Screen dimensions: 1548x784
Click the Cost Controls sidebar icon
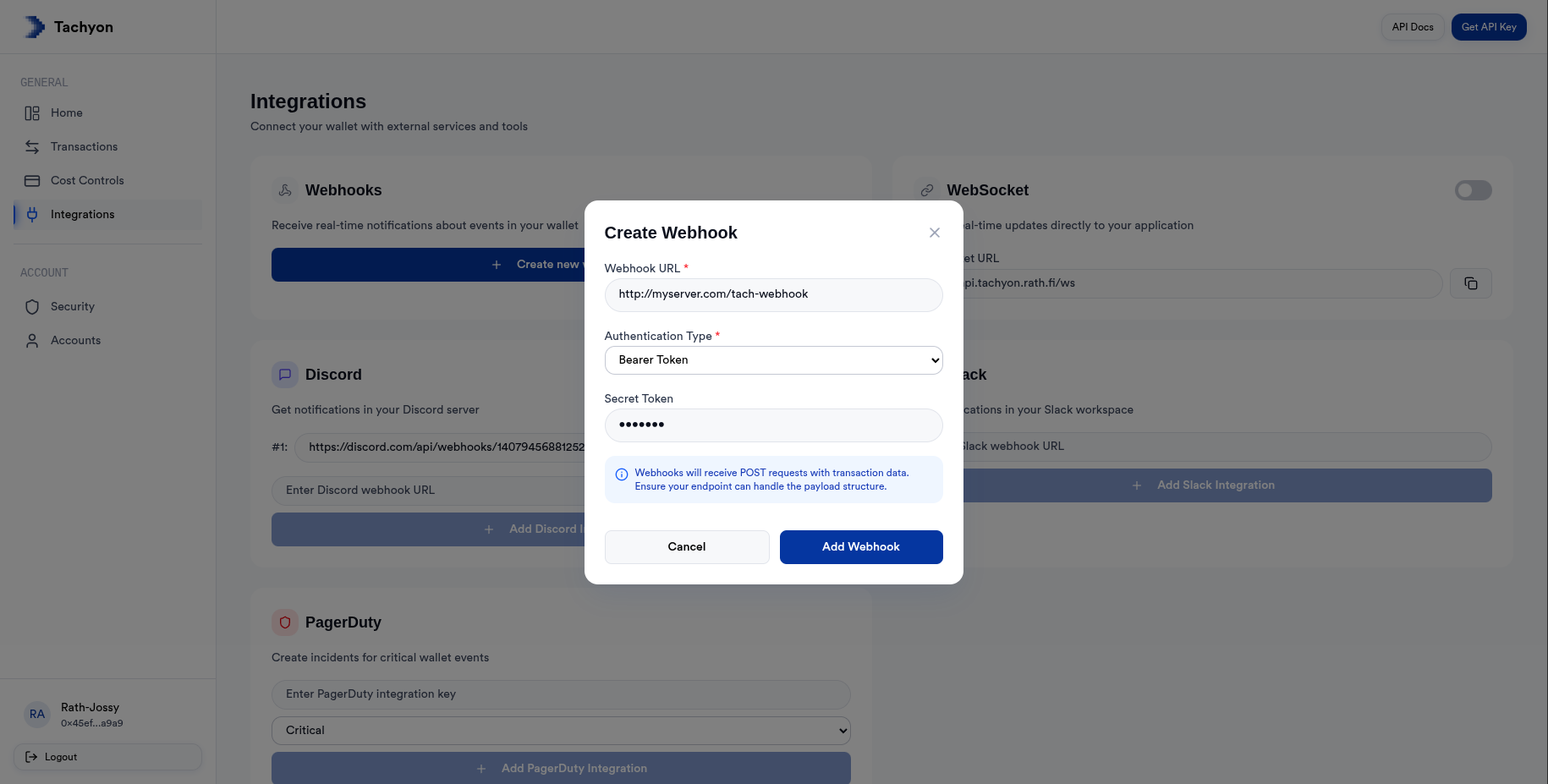32,180
